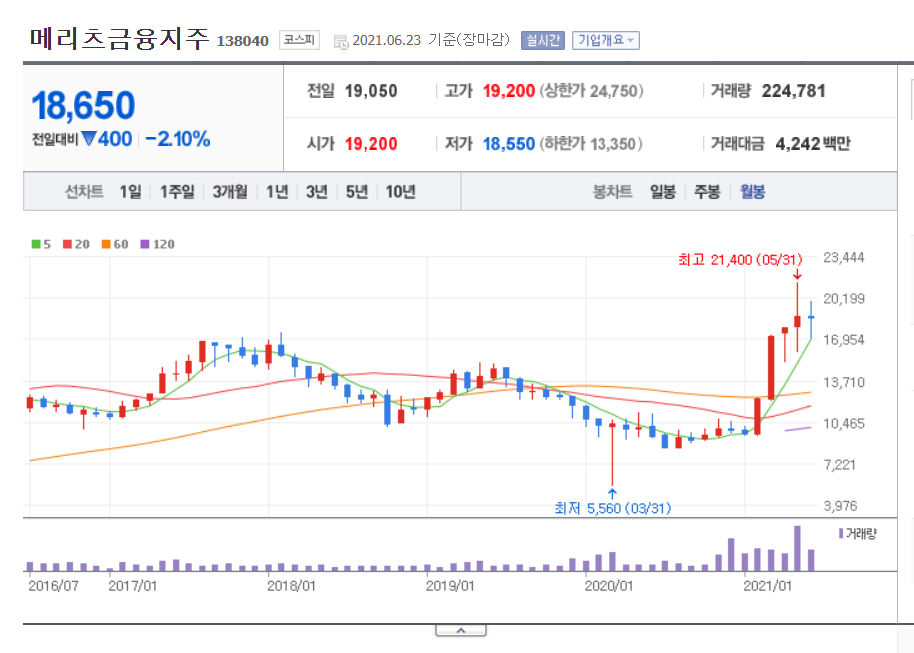Click the calendar icon beside the date
The height and width of the screenshot is (653, 914).
coord(341,42)
